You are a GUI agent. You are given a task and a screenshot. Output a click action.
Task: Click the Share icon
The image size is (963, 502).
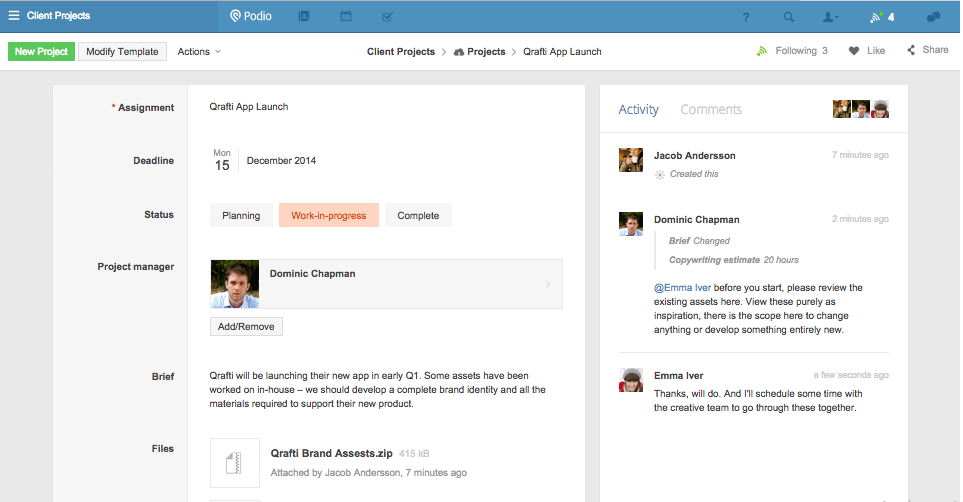pos(911,50)
